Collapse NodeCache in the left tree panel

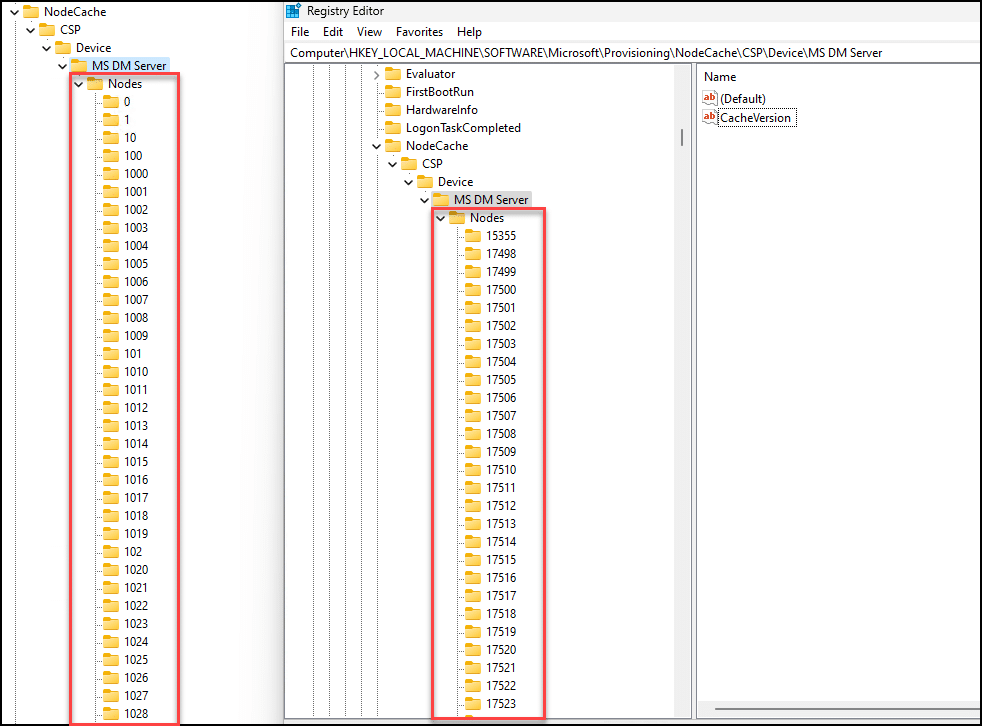click(14, 12)
